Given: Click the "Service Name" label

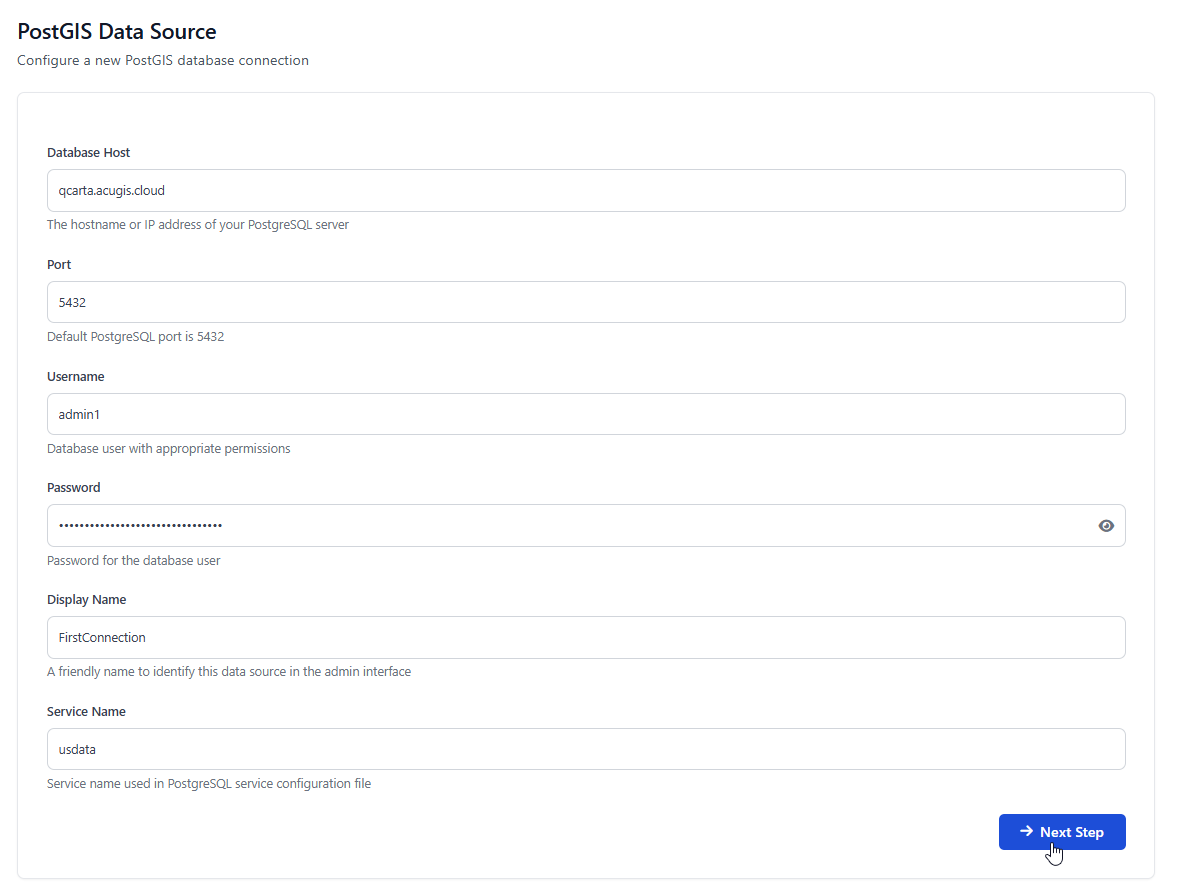Looking at the screenshot, I should click(86, 712).
